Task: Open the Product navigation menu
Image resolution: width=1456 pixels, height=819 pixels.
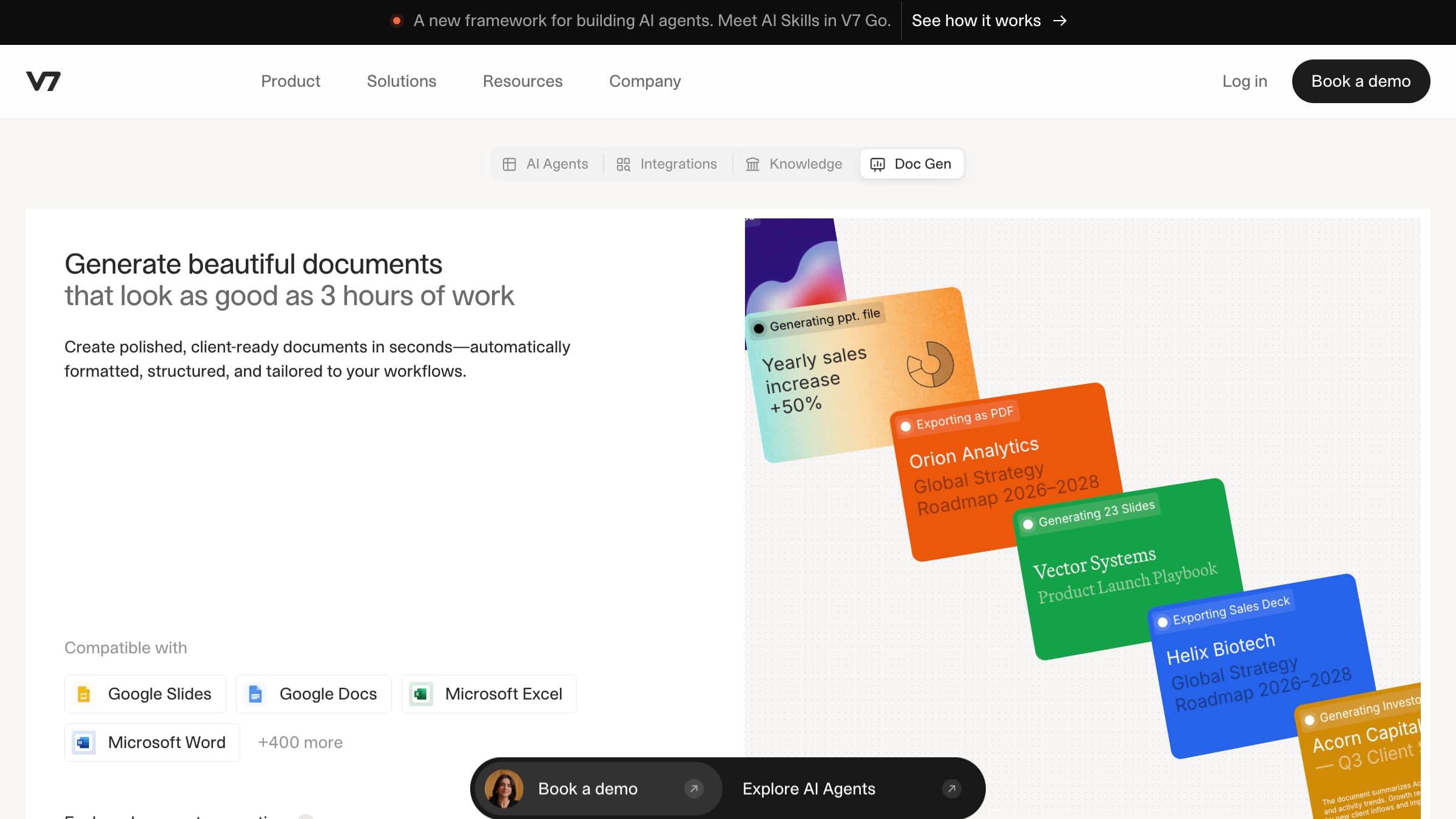Action: click(290, 81)
